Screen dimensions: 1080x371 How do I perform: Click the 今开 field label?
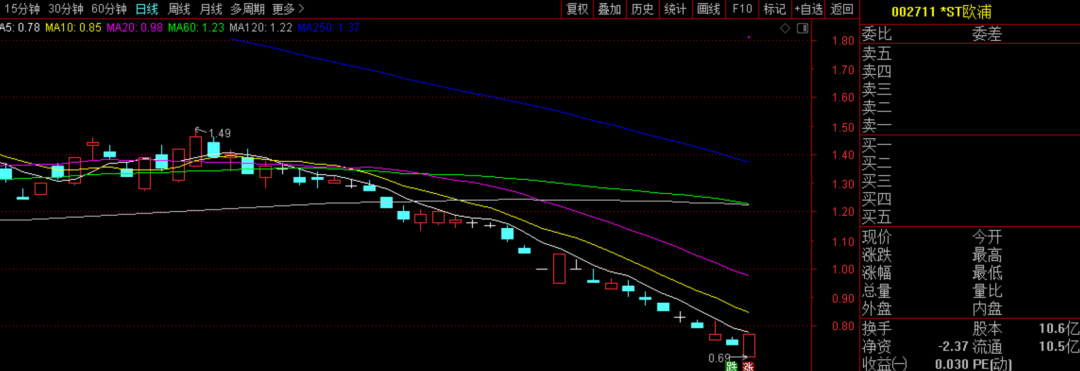pos(987,237)
